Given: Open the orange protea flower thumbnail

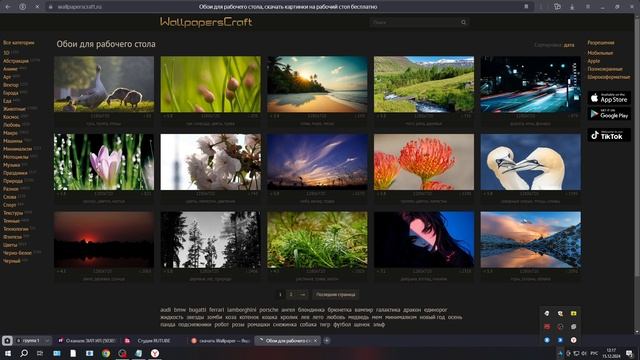Looking at the screenshot, I should [424, 162].
